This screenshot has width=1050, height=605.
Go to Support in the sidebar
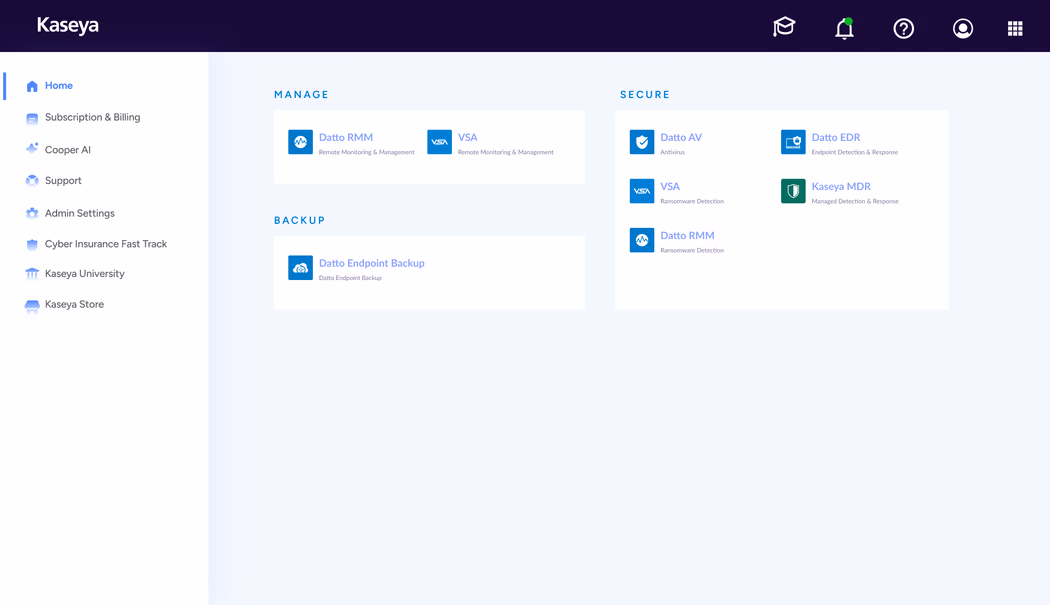[x=63, y=181]
